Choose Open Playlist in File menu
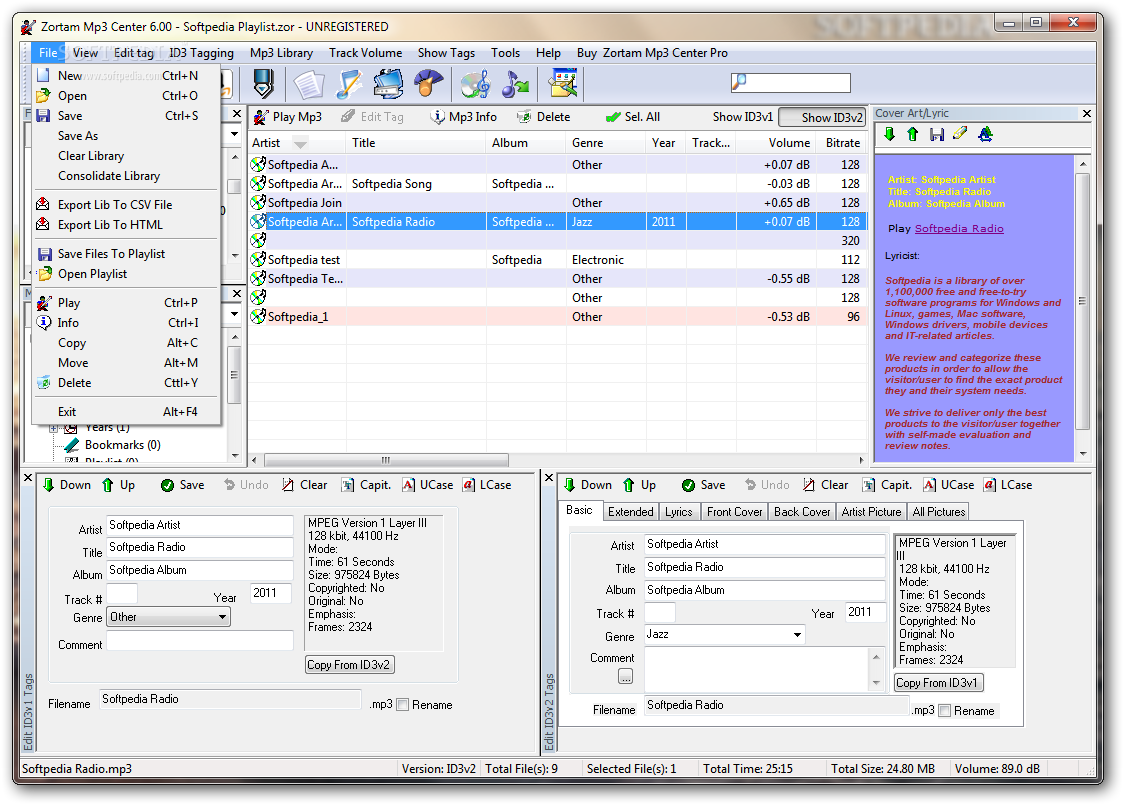 coord(92,274)
